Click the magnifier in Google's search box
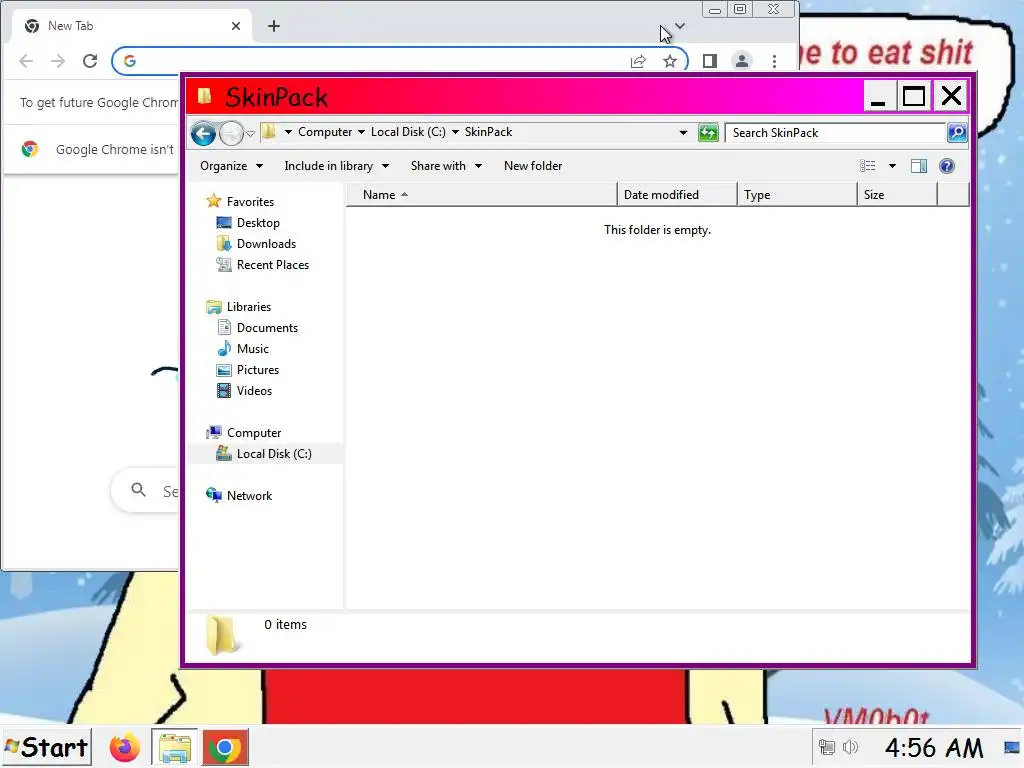This screenshot has width=1024, height=768. [x=138, y=490]
